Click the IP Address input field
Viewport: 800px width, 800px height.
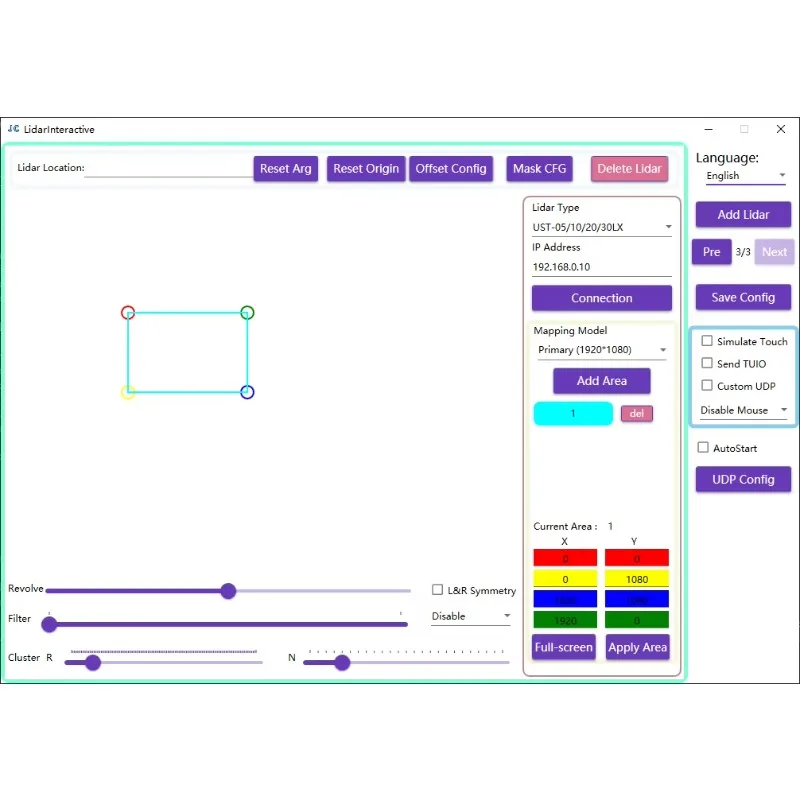(x=602, y=267)
